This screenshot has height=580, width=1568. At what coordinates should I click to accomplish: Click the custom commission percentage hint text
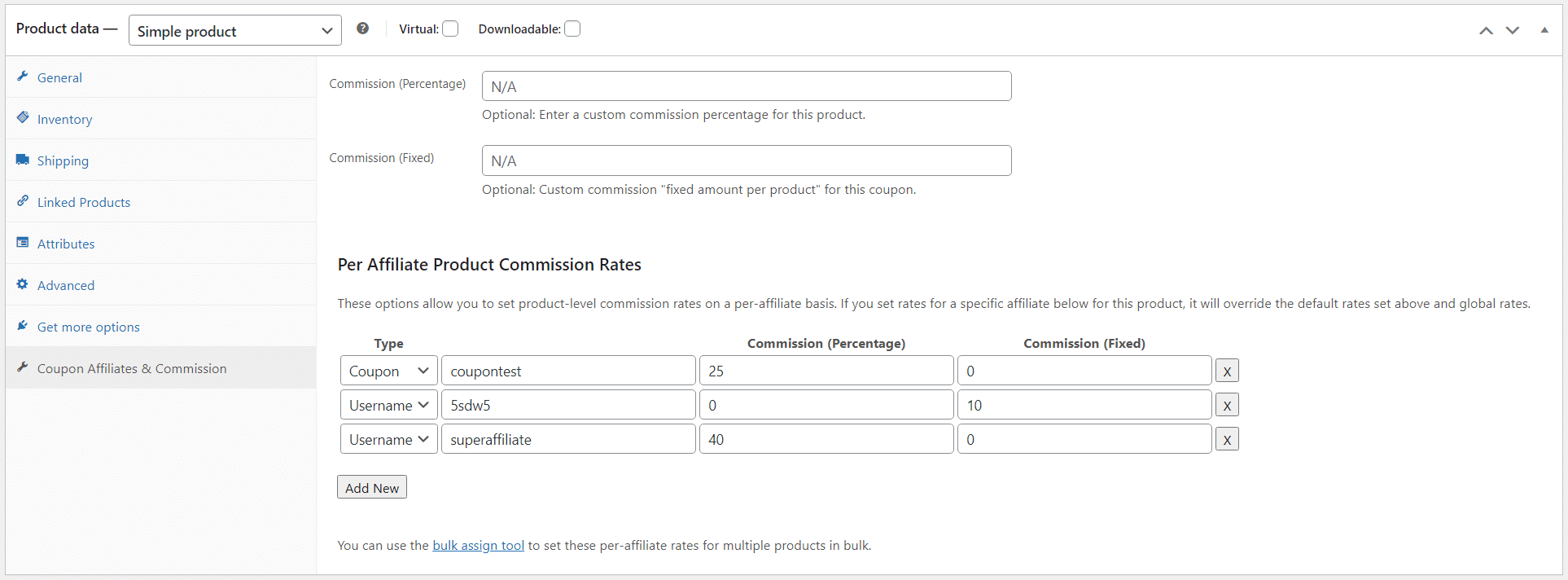[x=673, y=115]
